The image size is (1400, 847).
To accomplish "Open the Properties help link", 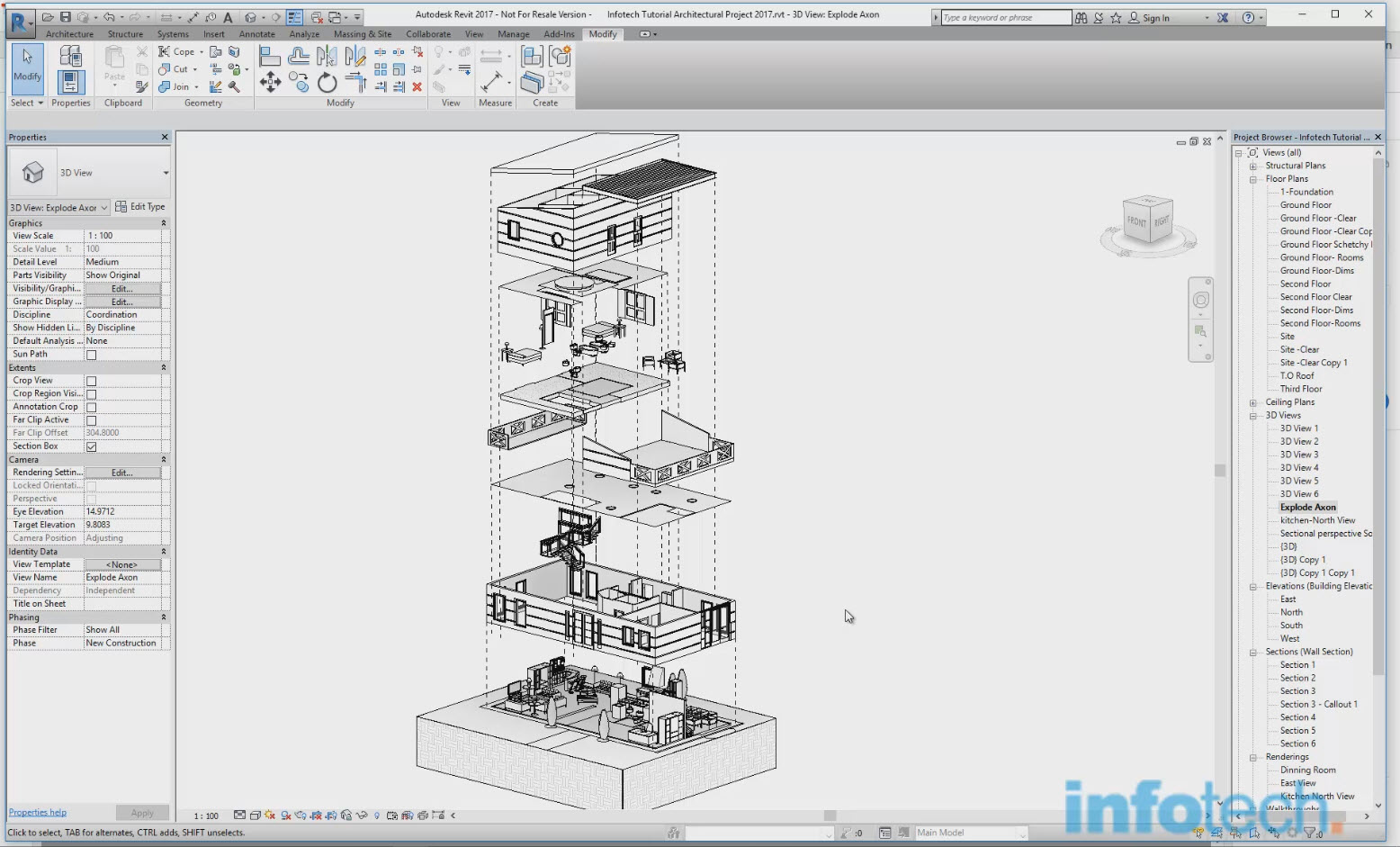I will click(38, 812).
